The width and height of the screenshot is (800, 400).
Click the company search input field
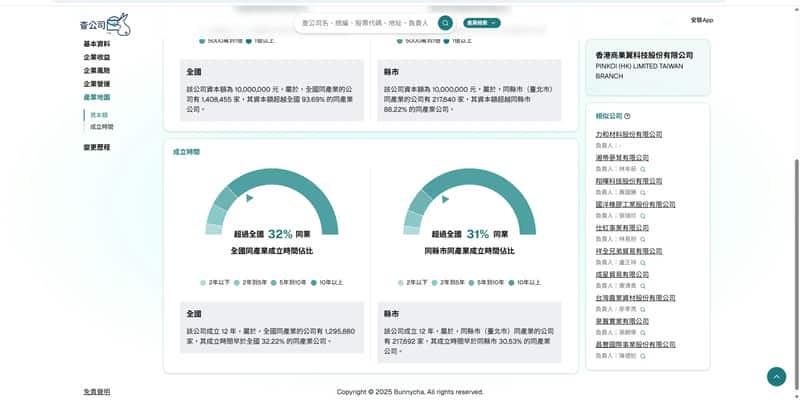pyautogui.click(x=365, y=23)
